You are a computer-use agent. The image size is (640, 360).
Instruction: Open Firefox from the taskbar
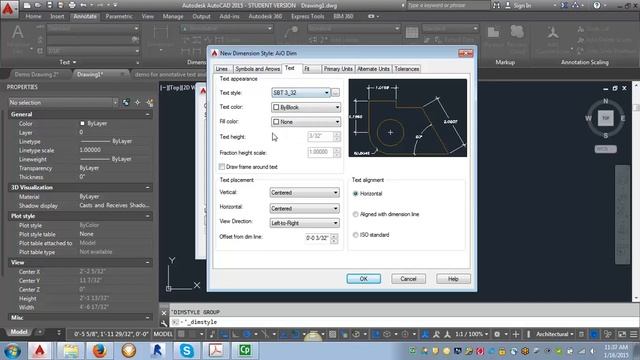(x=99, y=351)
